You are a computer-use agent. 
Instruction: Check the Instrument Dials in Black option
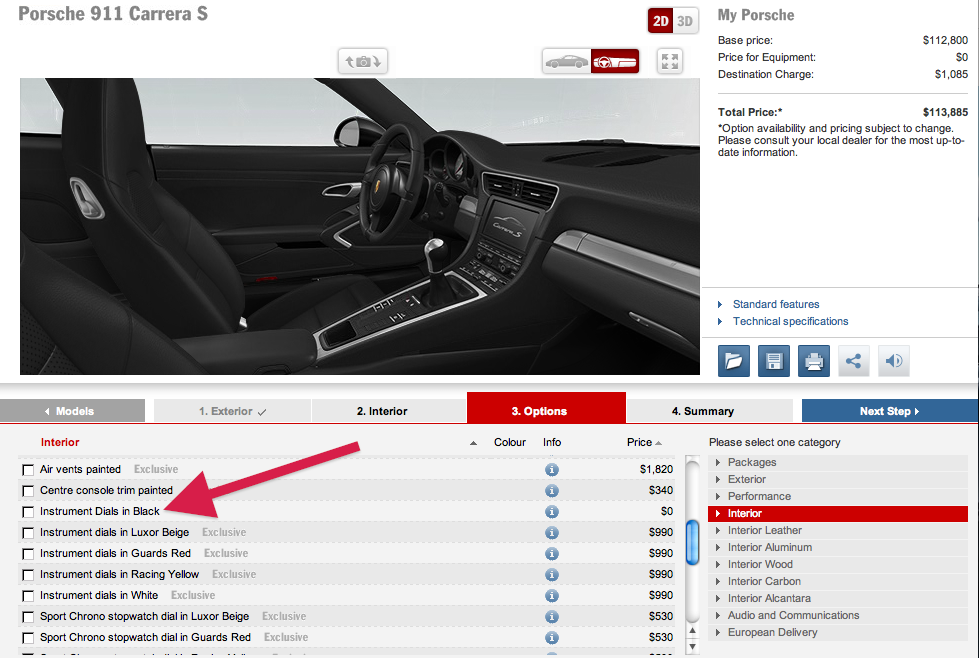point(28,512)
